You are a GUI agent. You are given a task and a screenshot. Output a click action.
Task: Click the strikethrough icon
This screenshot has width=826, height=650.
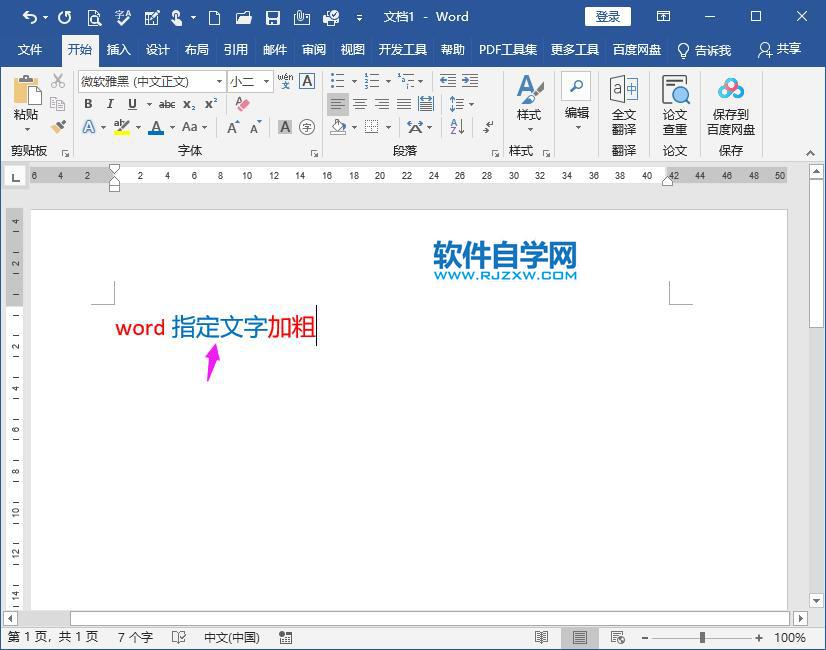click(167, 104)
